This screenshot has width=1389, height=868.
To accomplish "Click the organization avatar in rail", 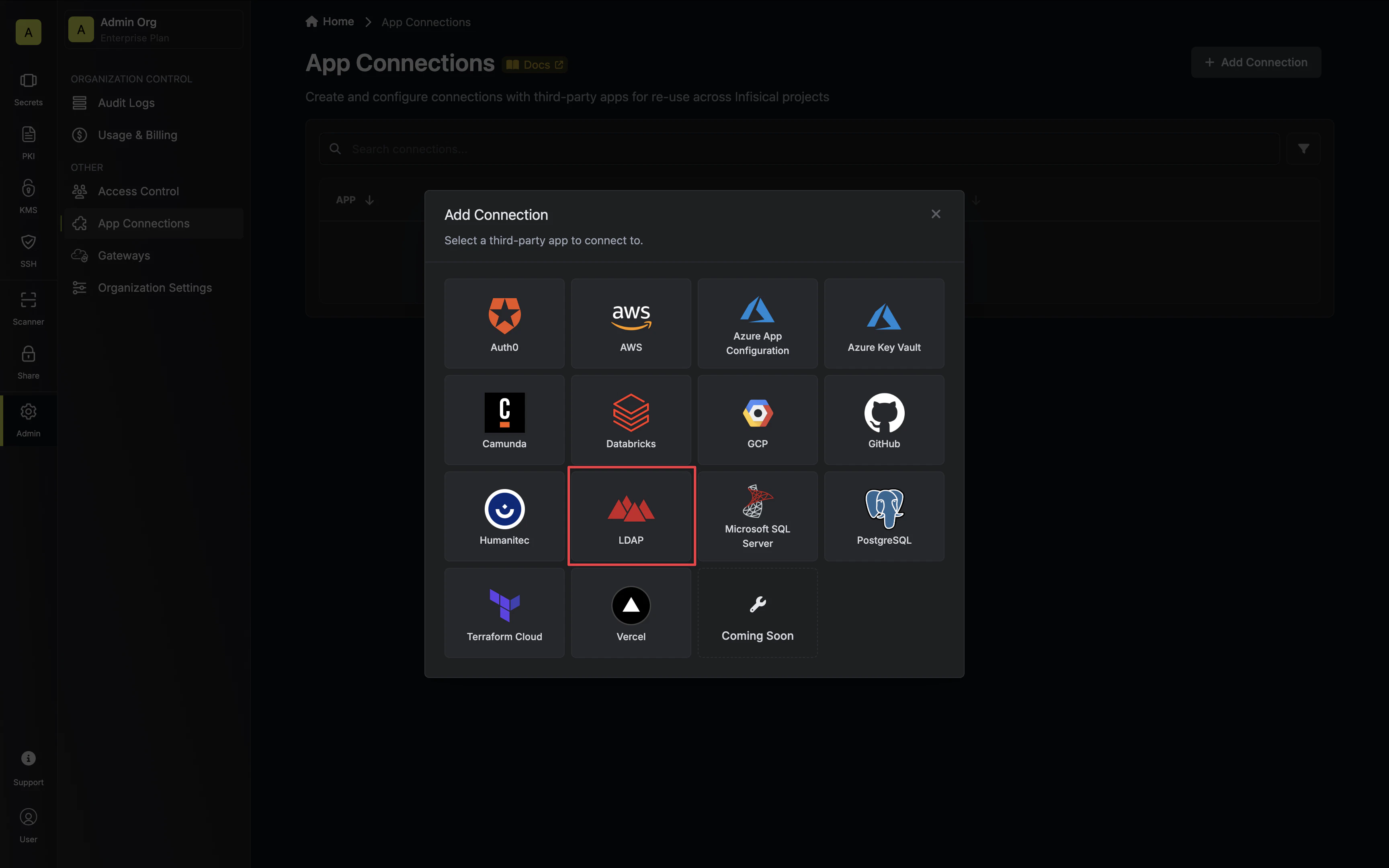I will (x=28, y=32).
